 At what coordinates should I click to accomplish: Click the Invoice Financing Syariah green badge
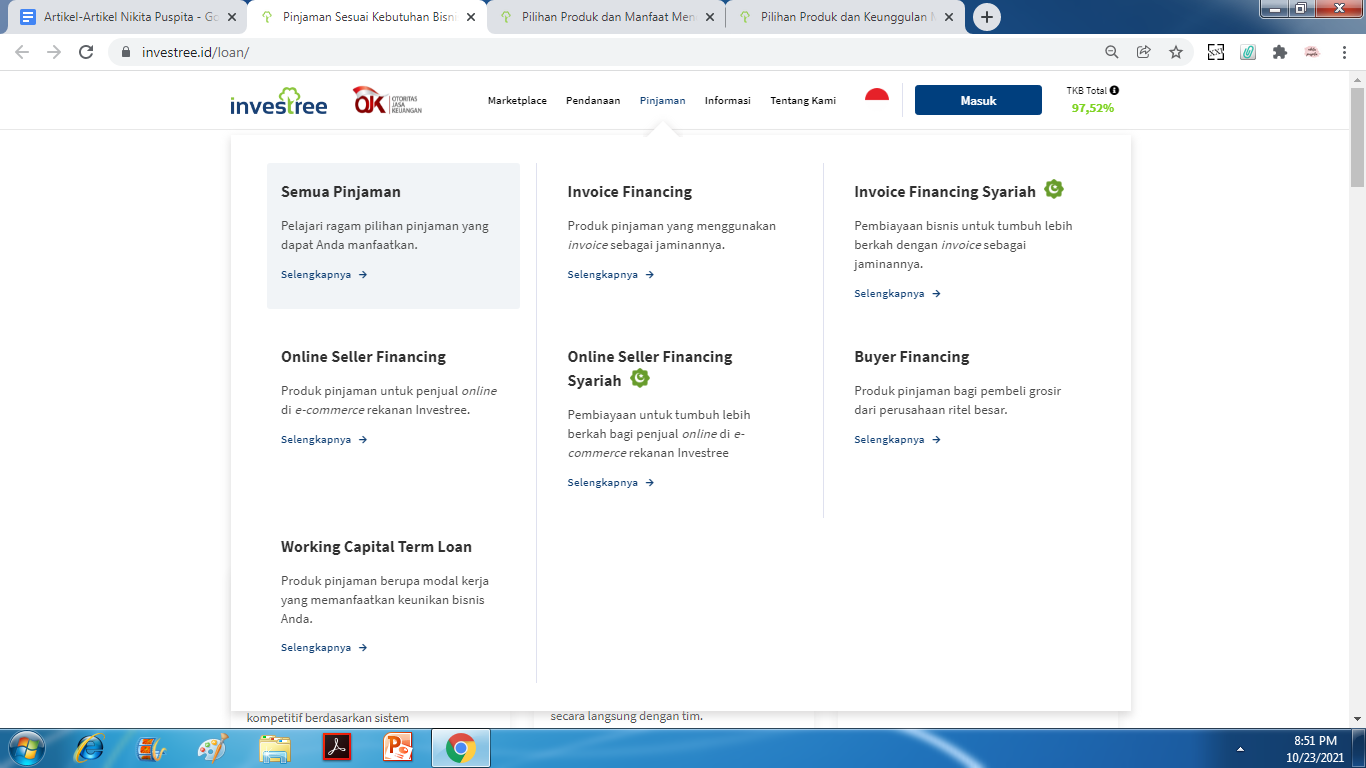(x=1054, y=189)
